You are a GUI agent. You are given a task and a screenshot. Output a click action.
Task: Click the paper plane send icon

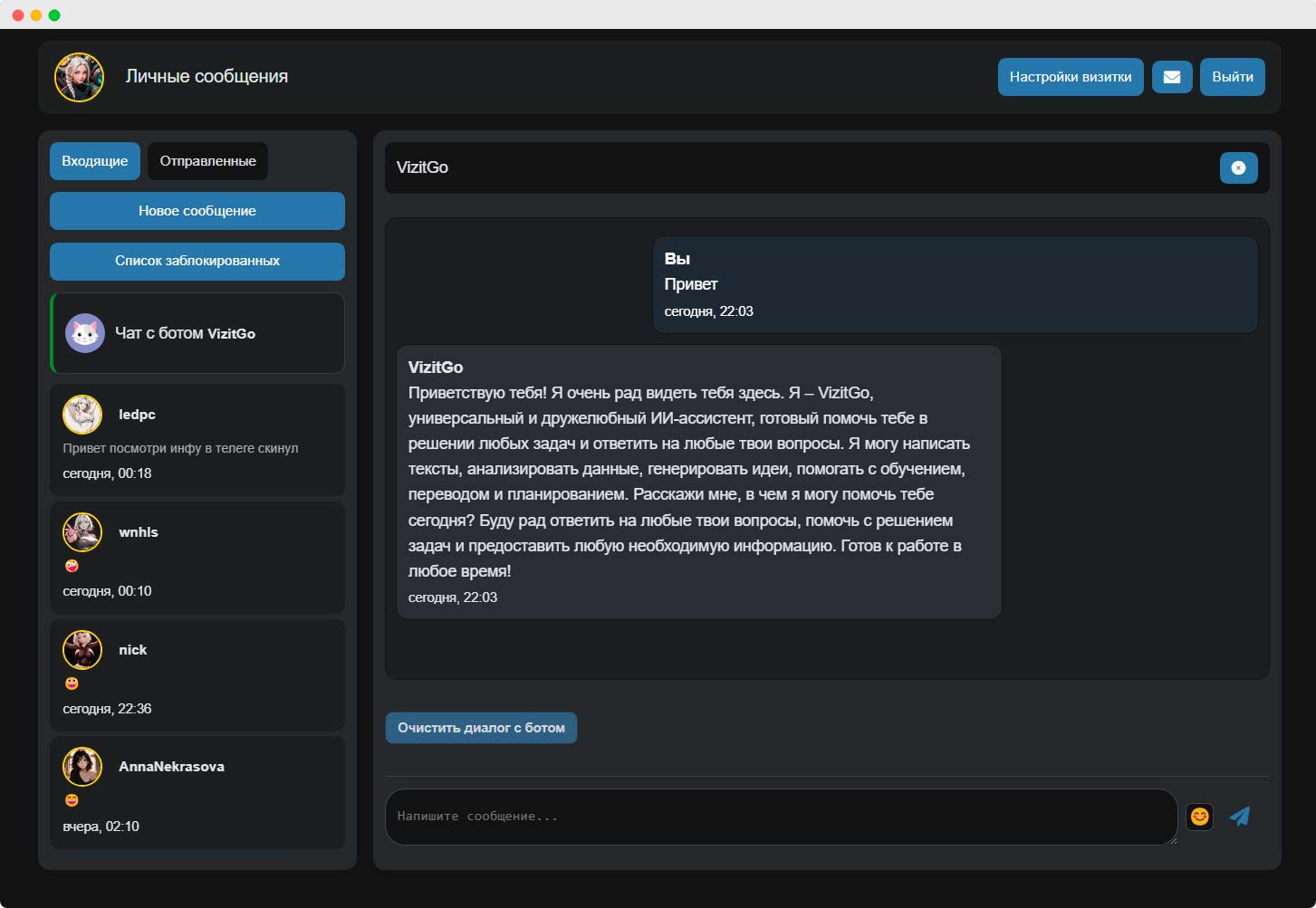click(1240, 817)
